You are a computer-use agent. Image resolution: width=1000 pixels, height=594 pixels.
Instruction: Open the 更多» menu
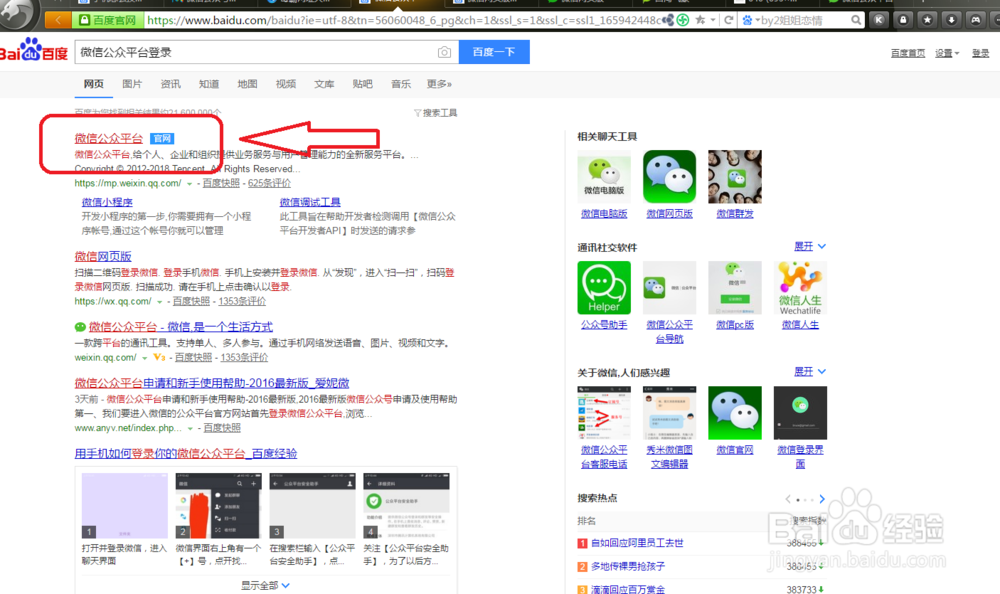439,84
